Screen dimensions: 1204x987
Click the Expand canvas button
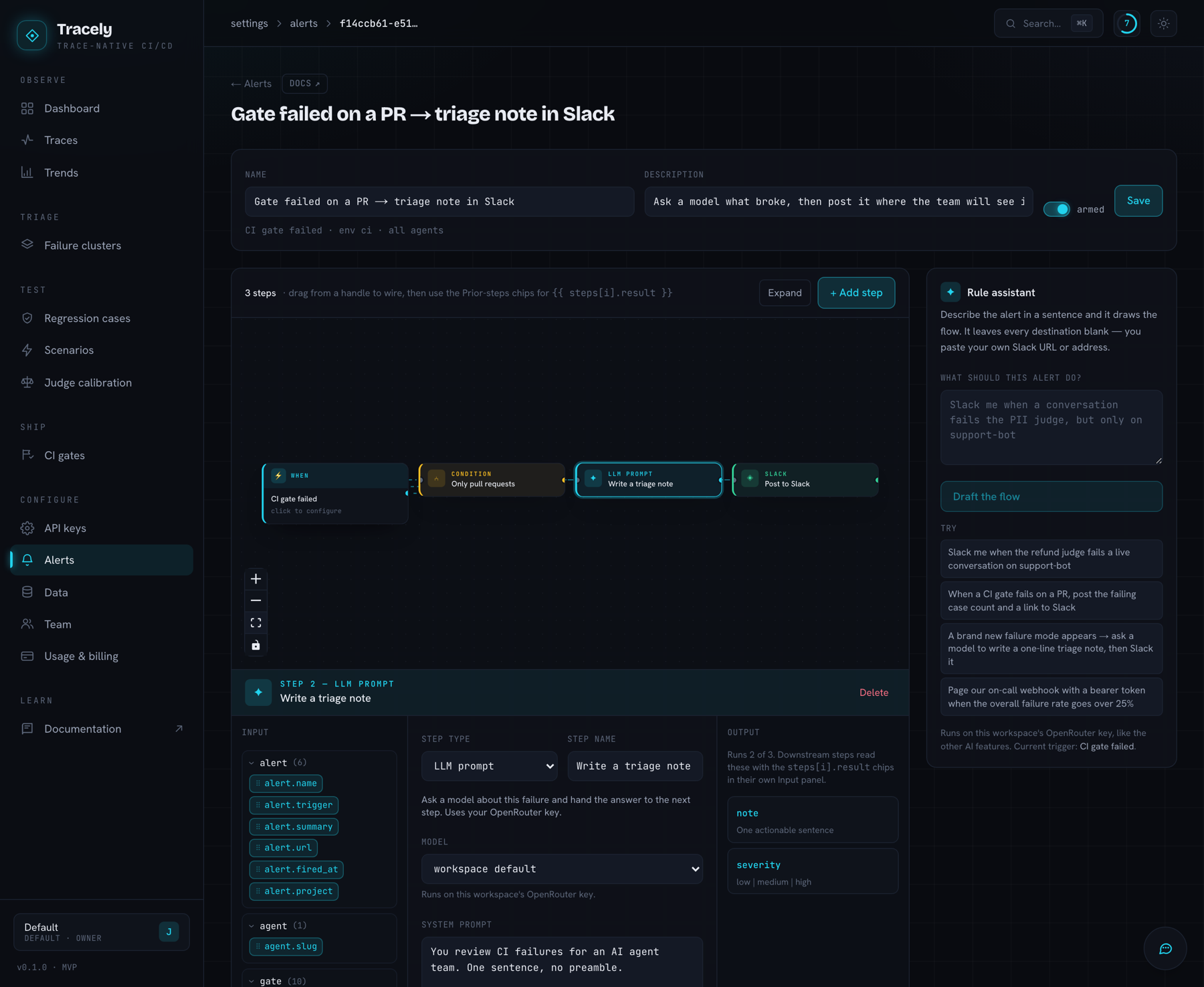pos(785,293)
